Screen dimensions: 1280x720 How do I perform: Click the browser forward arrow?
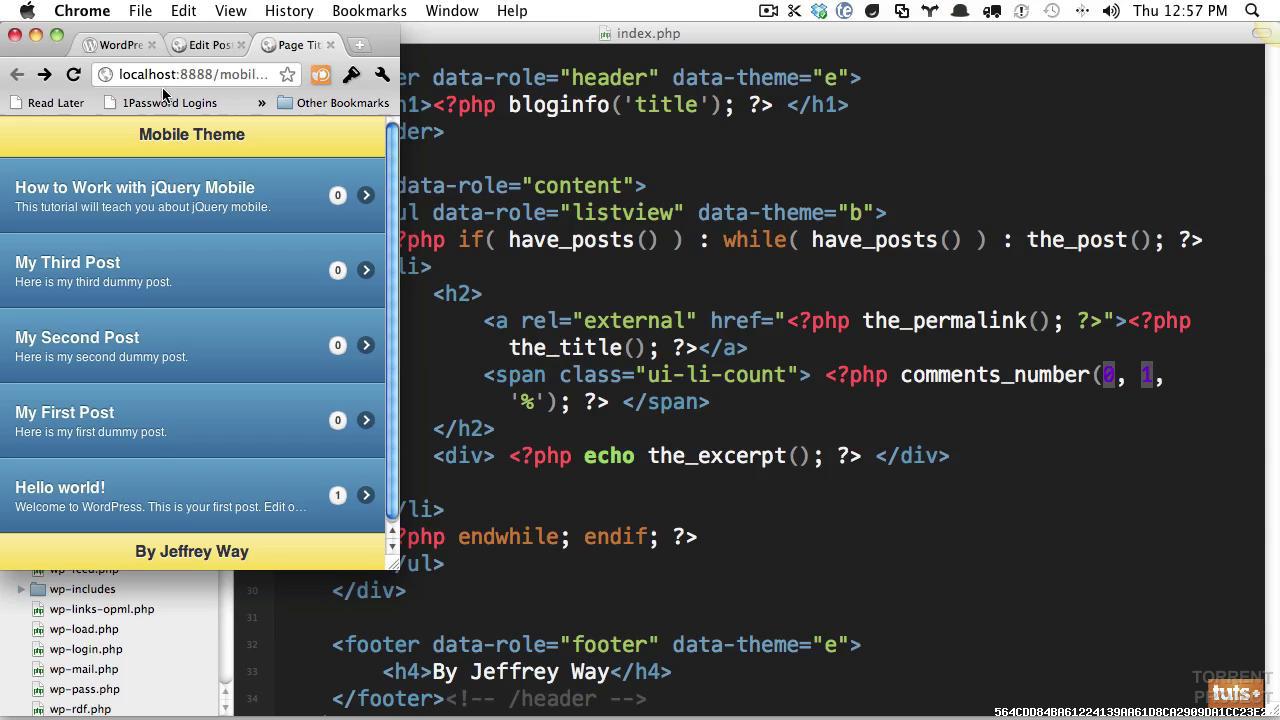coord(45,74)
